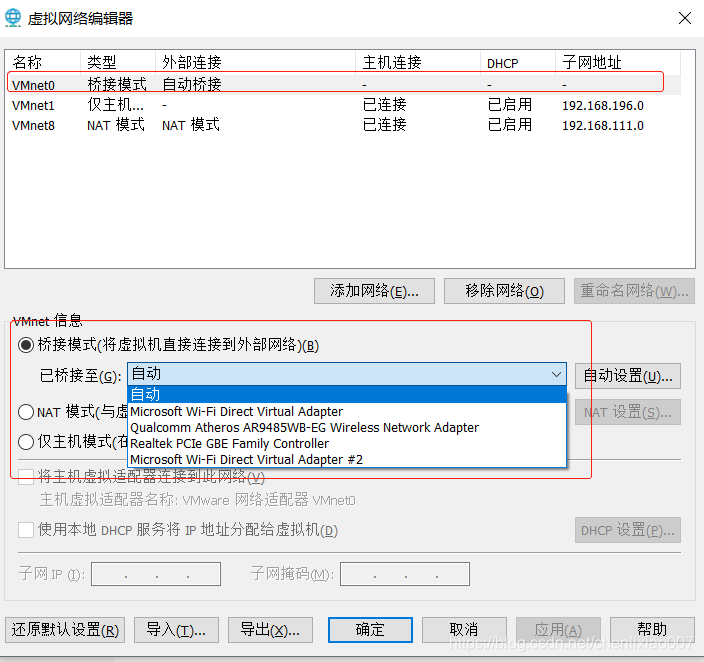Click 名称 column header
The width and height of the screenshot is (704, 662).
click(43, 62)
